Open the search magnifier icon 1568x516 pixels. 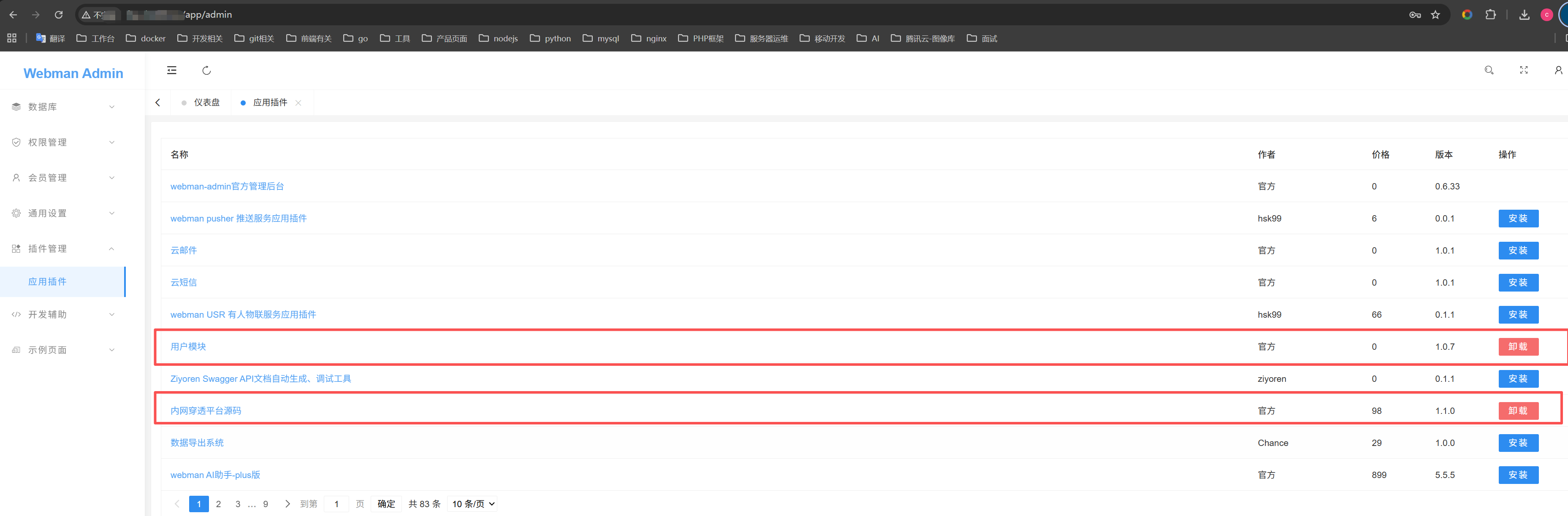click(1488, 70)
